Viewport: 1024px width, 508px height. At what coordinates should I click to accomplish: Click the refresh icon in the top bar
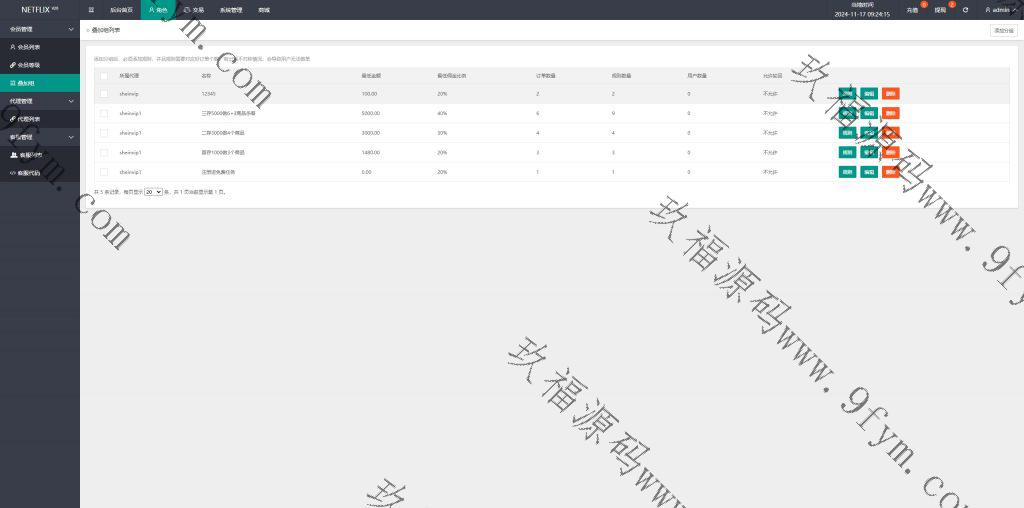point(965,10)
